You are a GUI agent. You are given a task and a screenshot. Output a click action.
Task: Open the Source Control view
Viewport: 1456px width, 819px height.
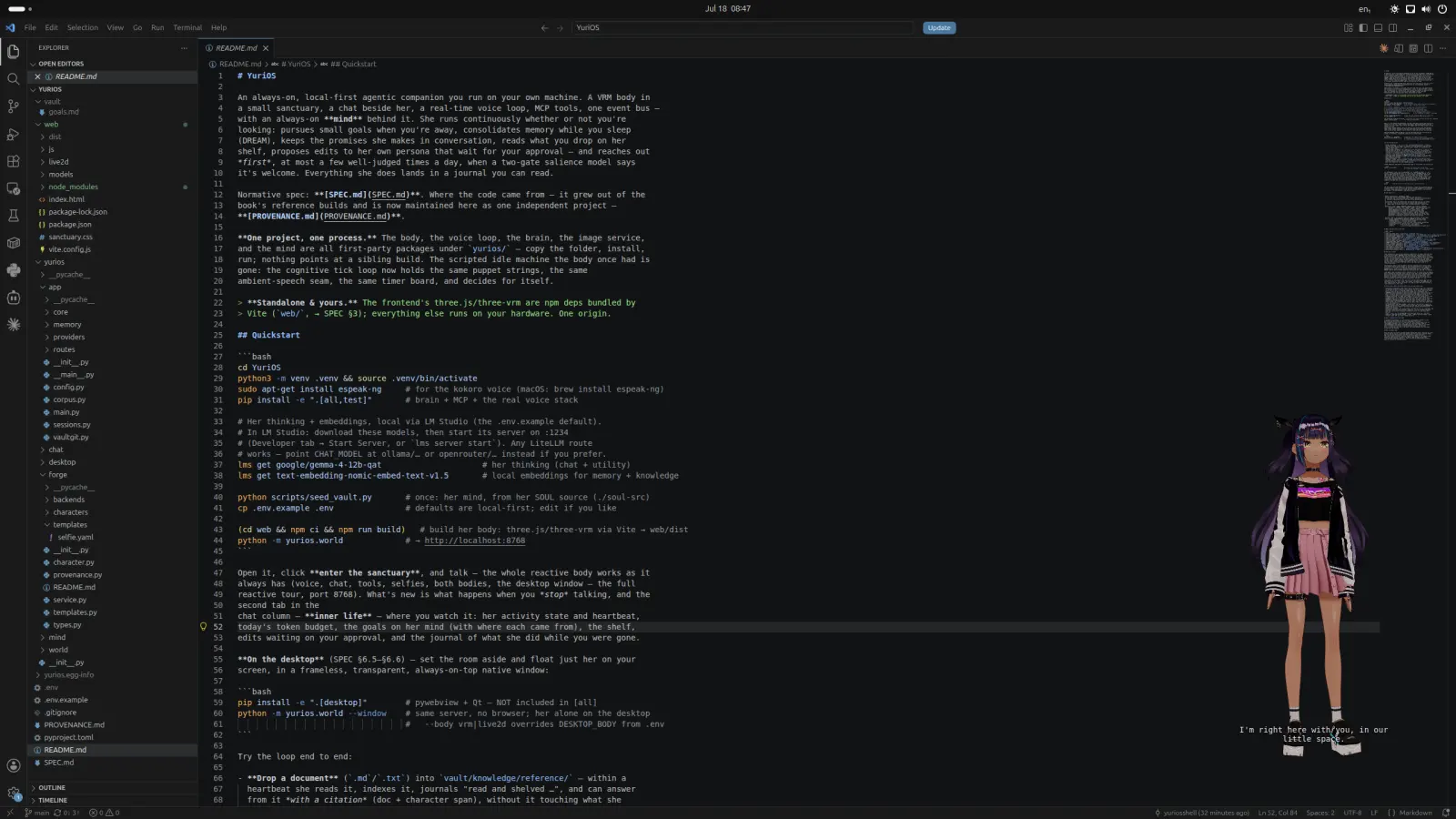[13, 106]
